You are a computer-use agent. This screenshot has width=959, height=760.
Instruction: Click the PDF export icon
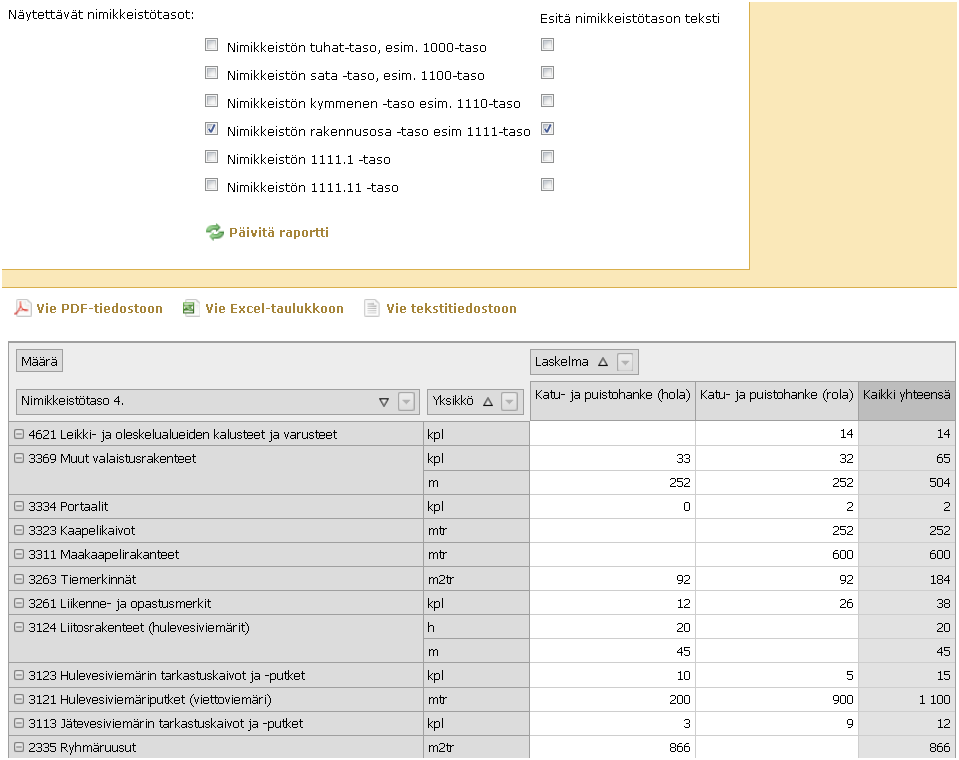22,309
